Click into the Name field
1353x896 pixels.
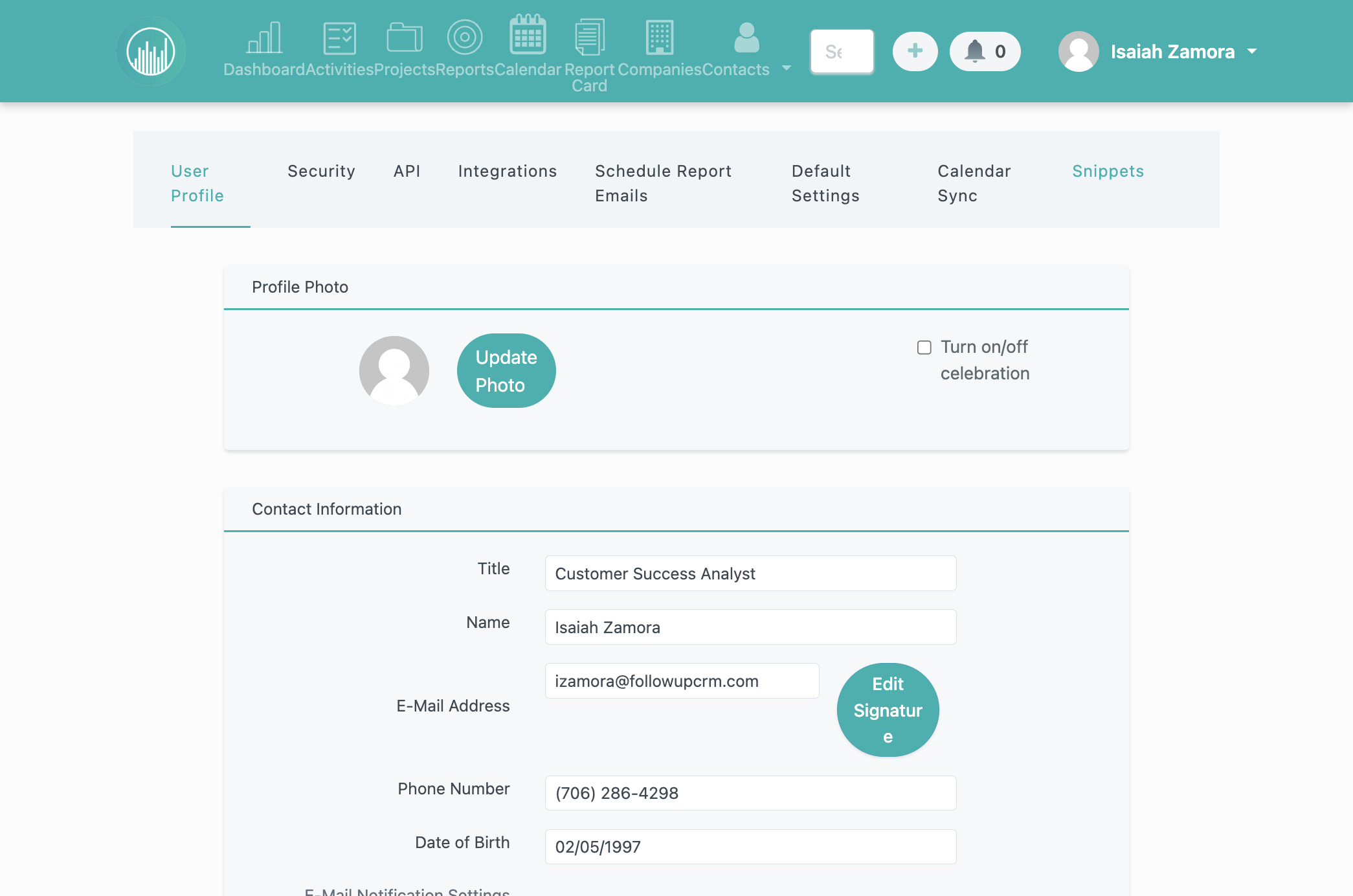click(750, 627)
